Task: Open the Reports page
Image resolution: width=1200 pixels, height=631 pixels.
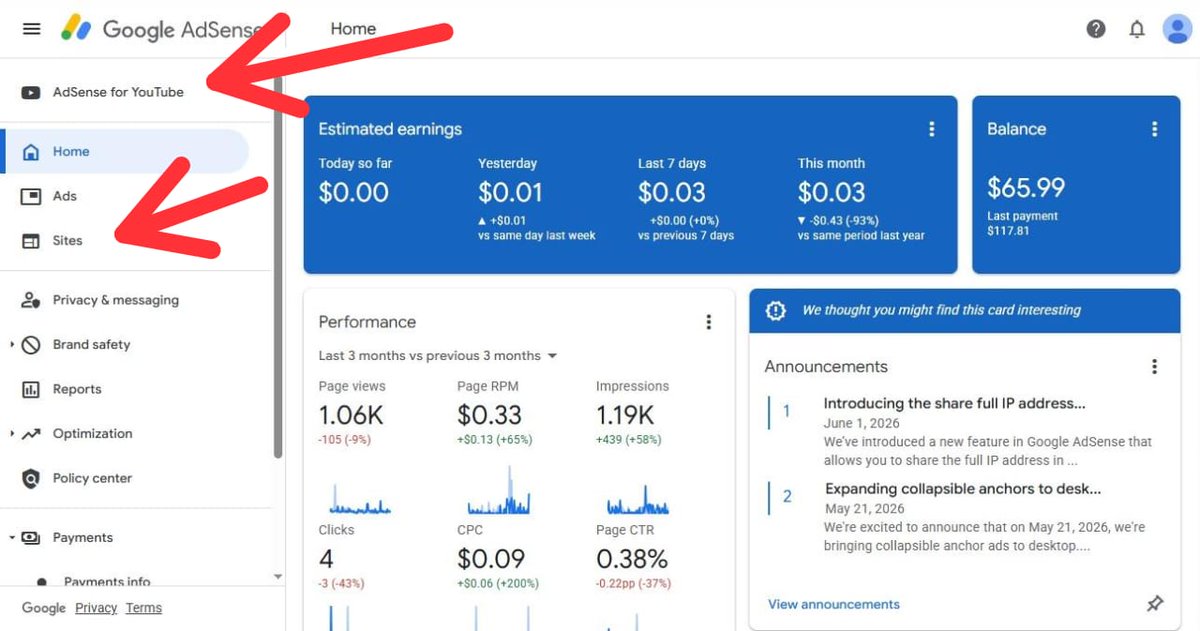Action: click(77, 389)
